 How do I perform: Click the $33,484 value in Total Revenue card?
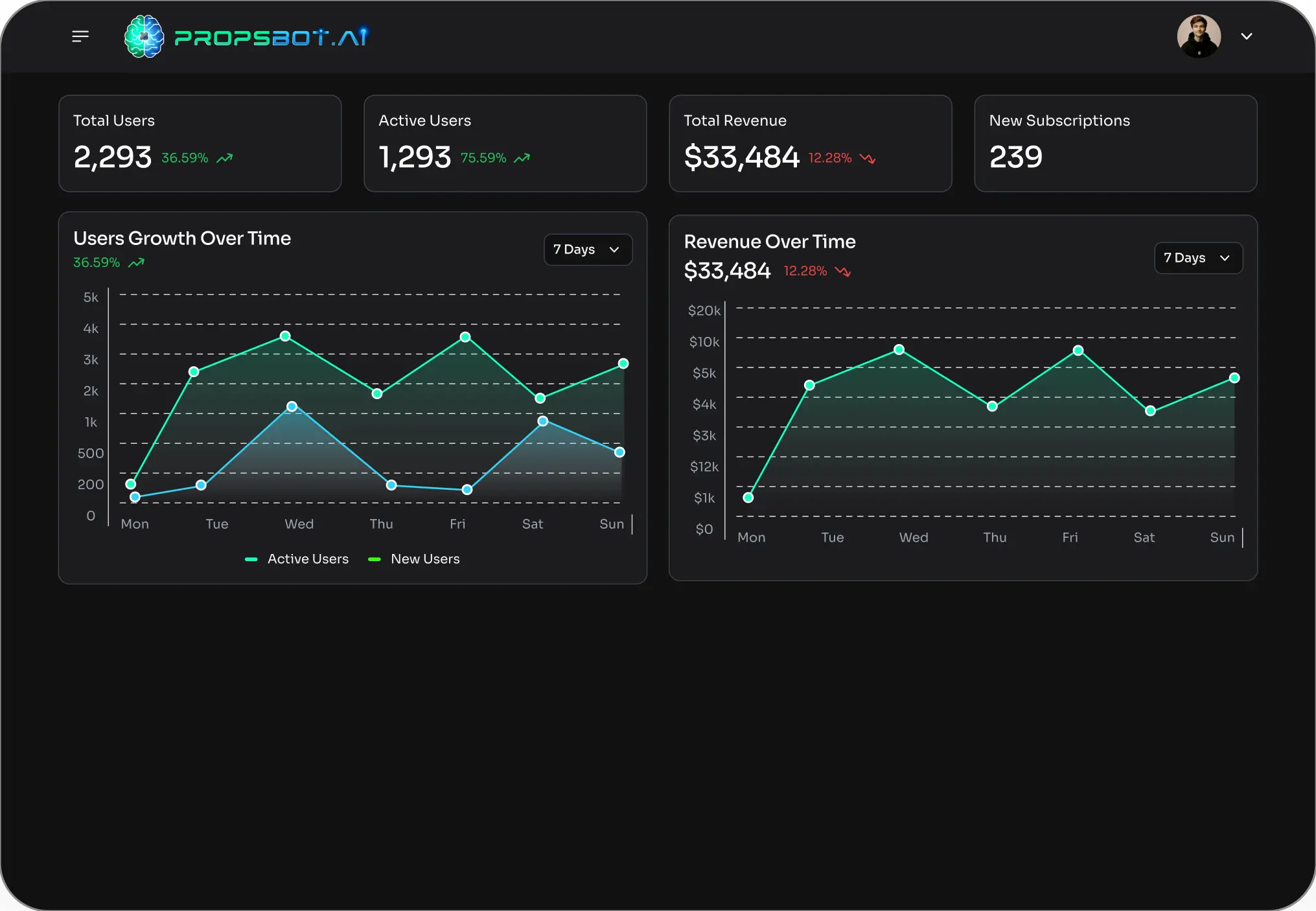(742, 157)
